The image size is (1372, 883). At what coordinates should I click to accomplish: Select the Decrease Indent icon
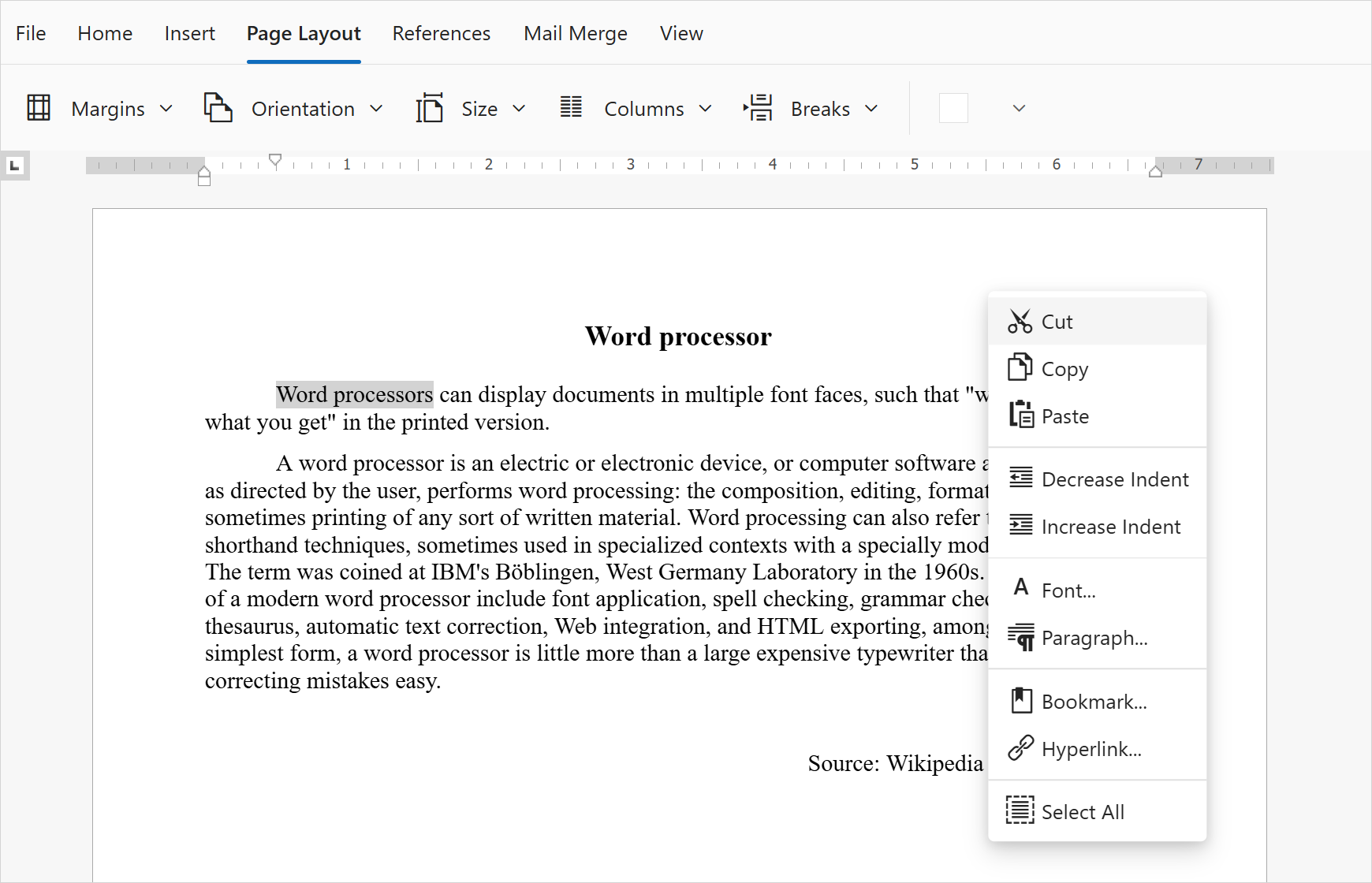pyautogui.click(x=1020, y=478)
